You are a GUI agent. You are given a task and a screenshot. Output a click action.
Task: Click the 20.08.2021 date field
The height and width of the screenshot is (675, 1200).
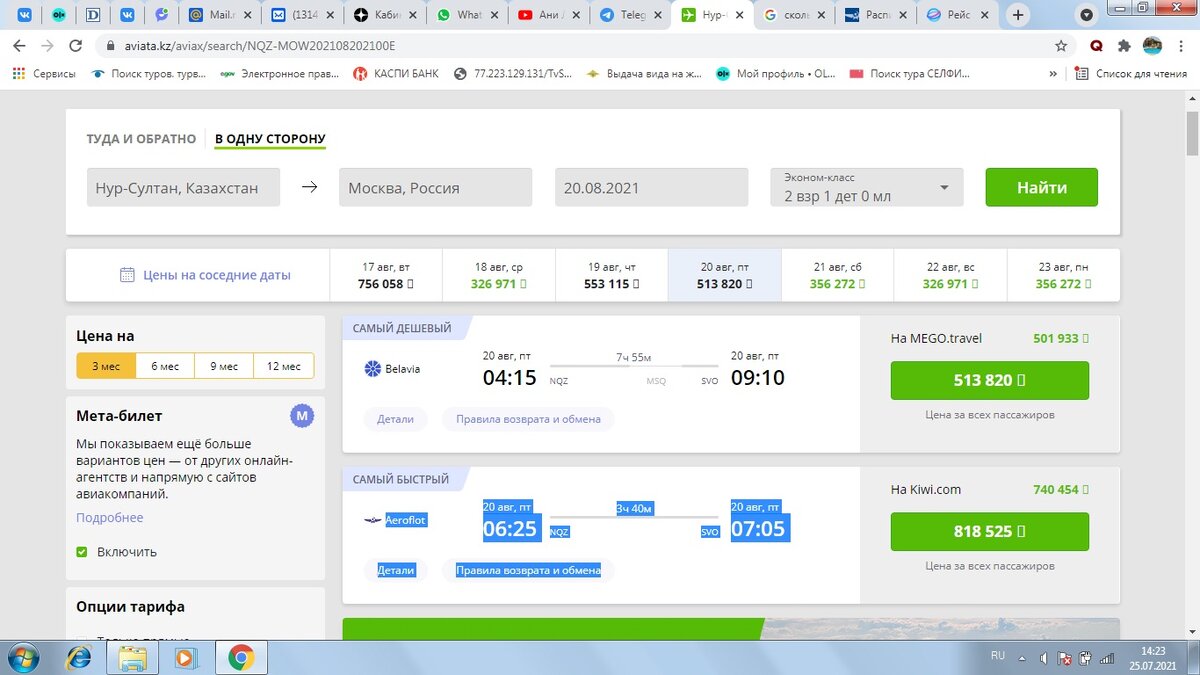point(651,187)
